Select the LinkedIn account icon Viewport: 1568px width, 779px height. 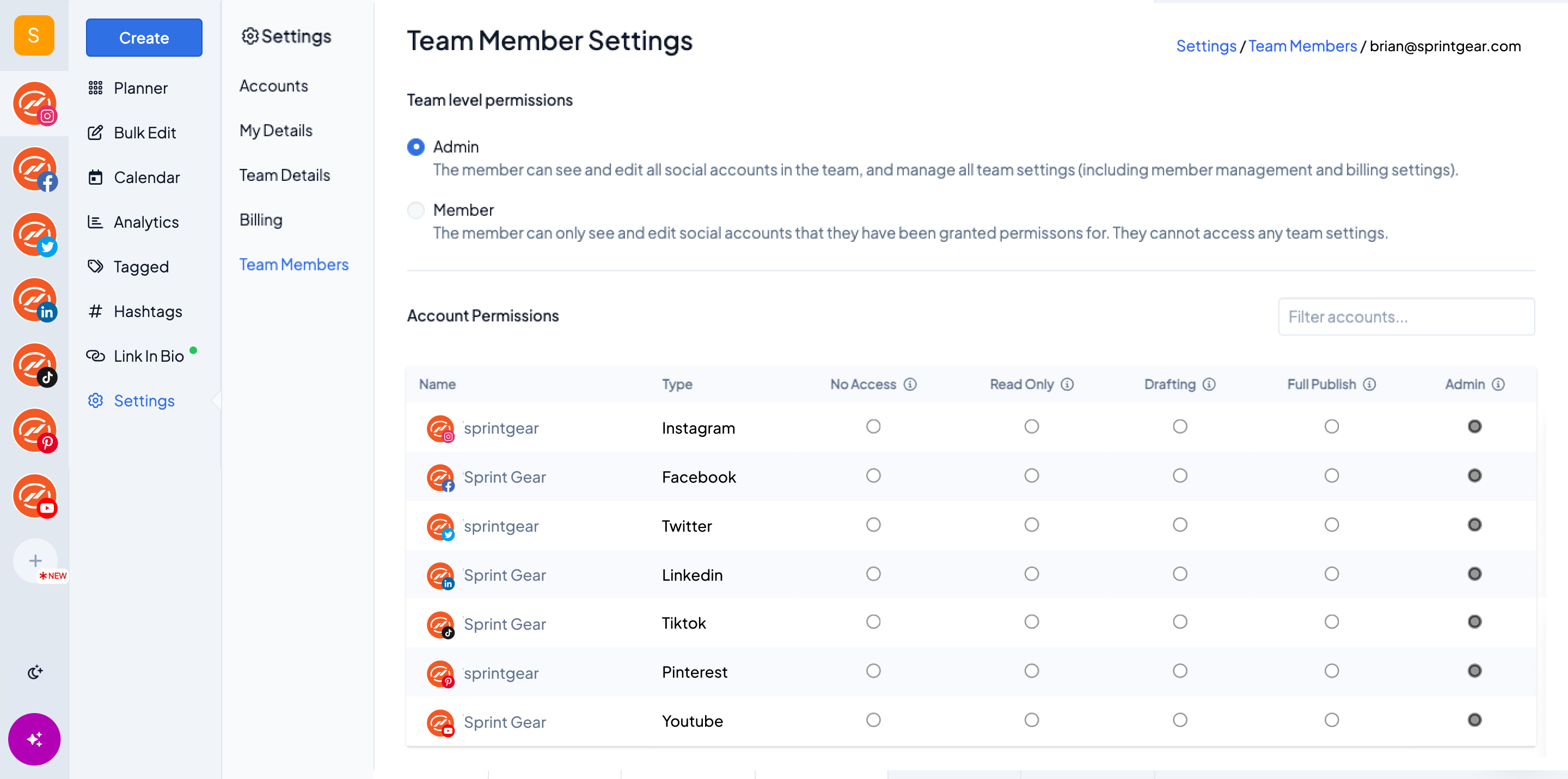(x=35, y=300)
